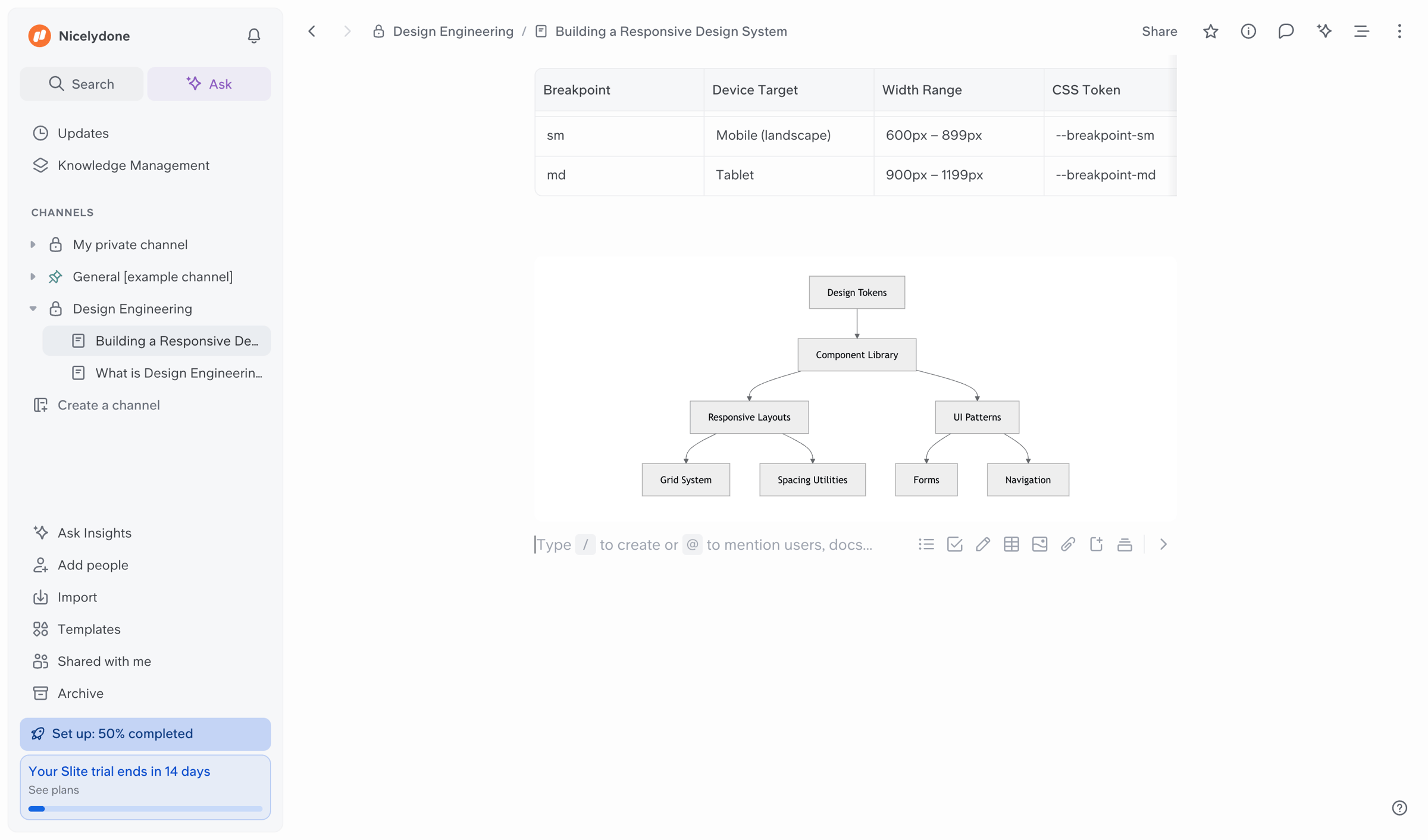The image size is (1428, 840).
Task: Insert a table from editor toolbar
Action: [x=1011, y=544]
